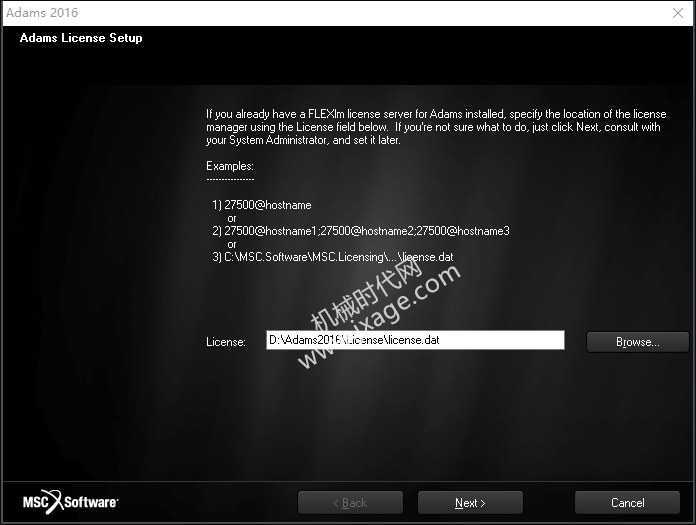Click the FLEXlm instruction paragraph
Image resolution: width=696 pixels, height=525 pixels.
coord(436,127)
